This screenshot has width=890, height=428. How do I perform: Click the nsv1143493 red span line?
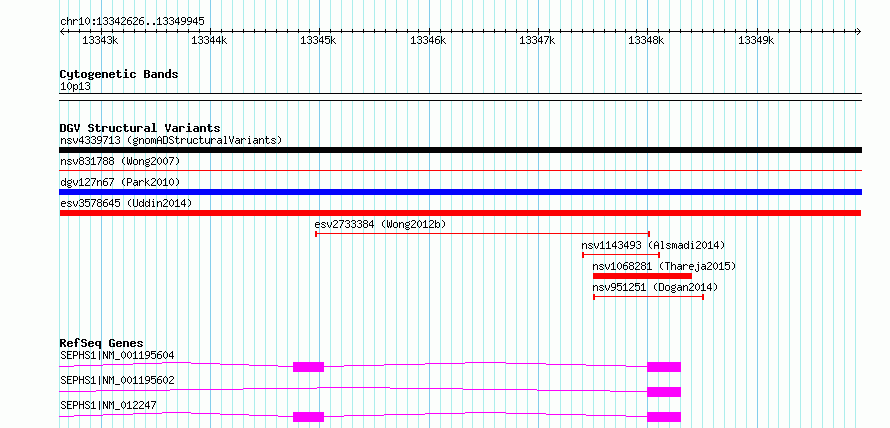tap(621, 255)
